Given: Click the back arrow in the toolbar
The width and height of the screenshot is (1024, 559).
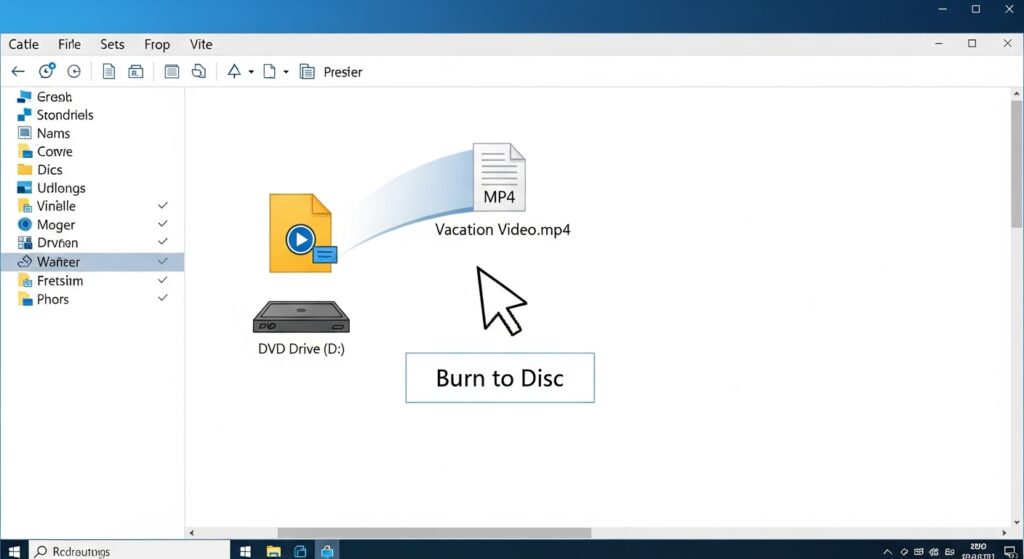Looking at the screenshot, I should click(x=17, y=72).
